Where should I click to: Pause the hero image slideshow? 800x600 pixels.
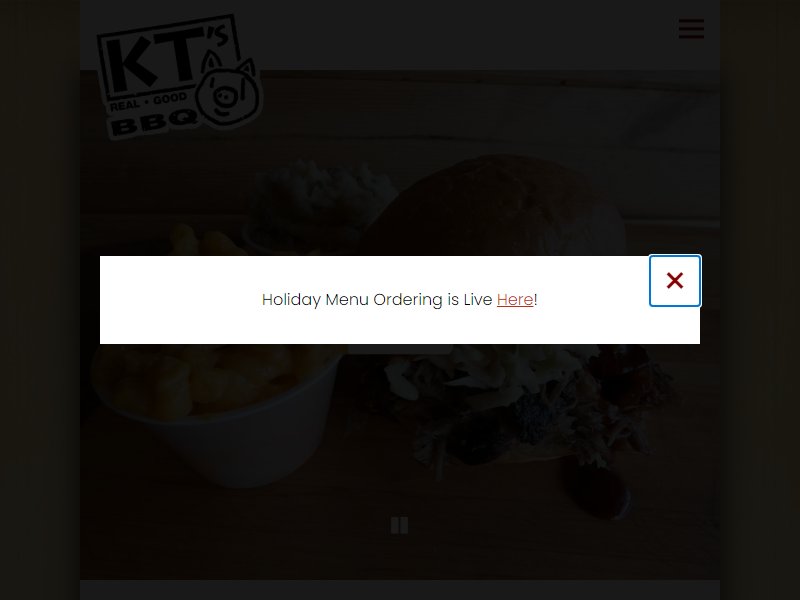(399, 525)
